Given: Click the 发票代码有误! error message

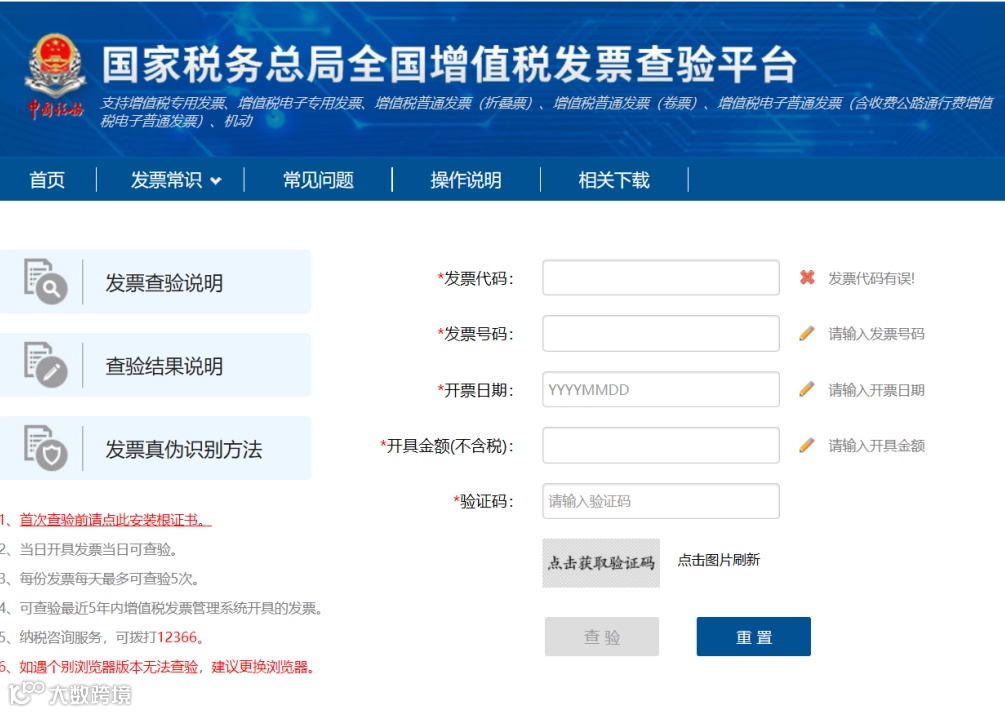Looking at the screenshot, I should (871, 278).
